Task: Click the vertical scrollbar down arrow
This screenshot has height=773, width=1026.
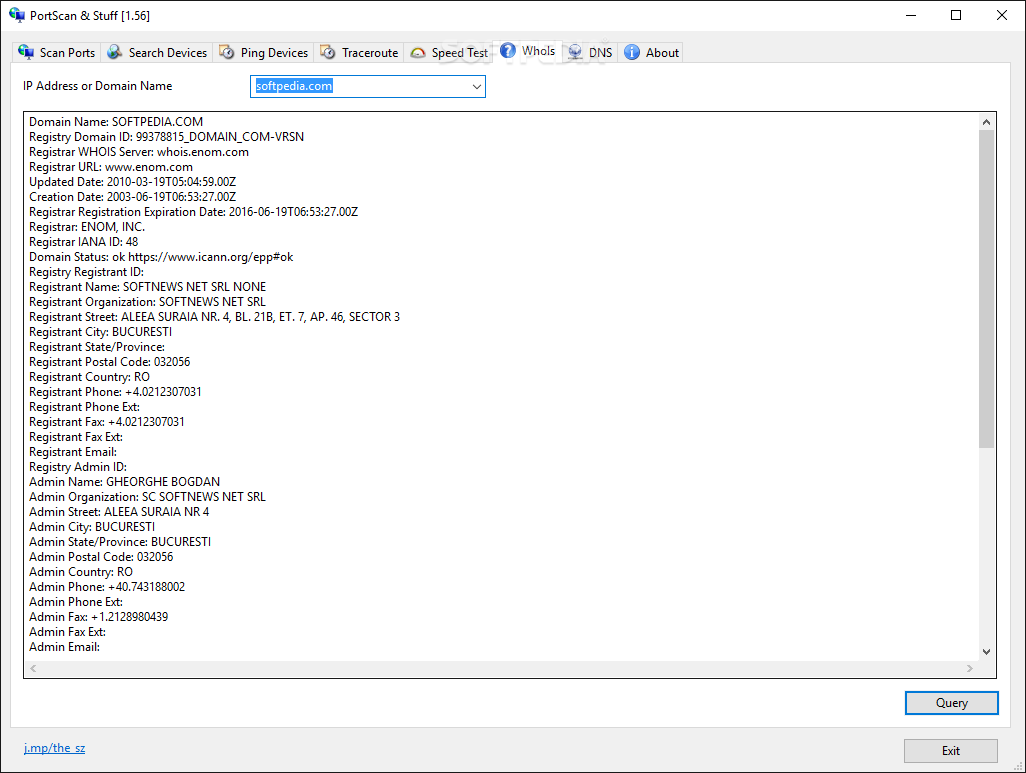Action: click(x=986, y=652)
